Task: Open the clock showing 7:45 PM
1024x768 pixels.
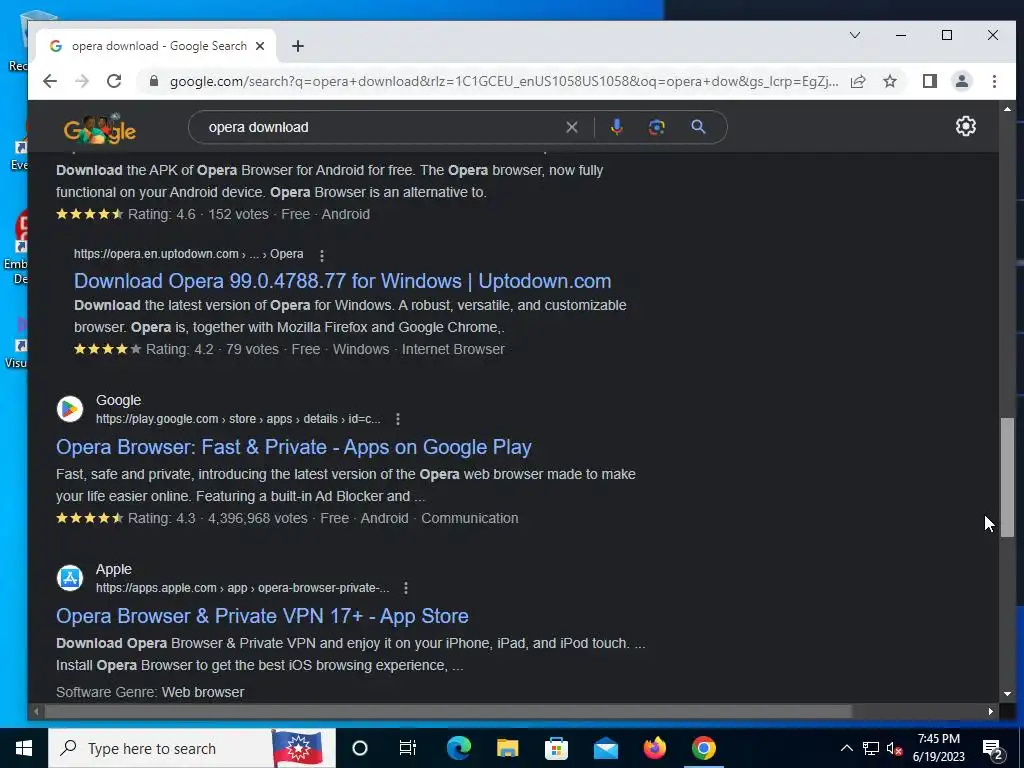Action: coord(938,748)
